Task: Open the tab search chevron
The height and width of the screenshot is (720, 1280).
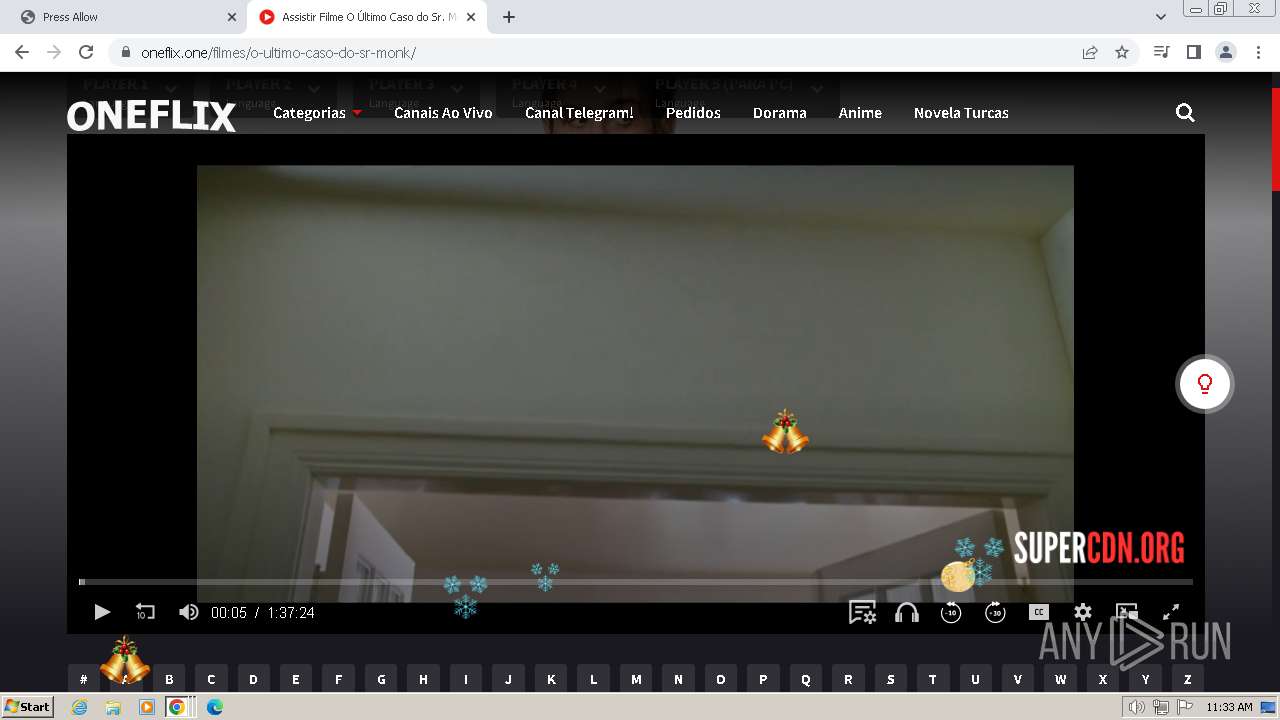Action: point(1161,17)
